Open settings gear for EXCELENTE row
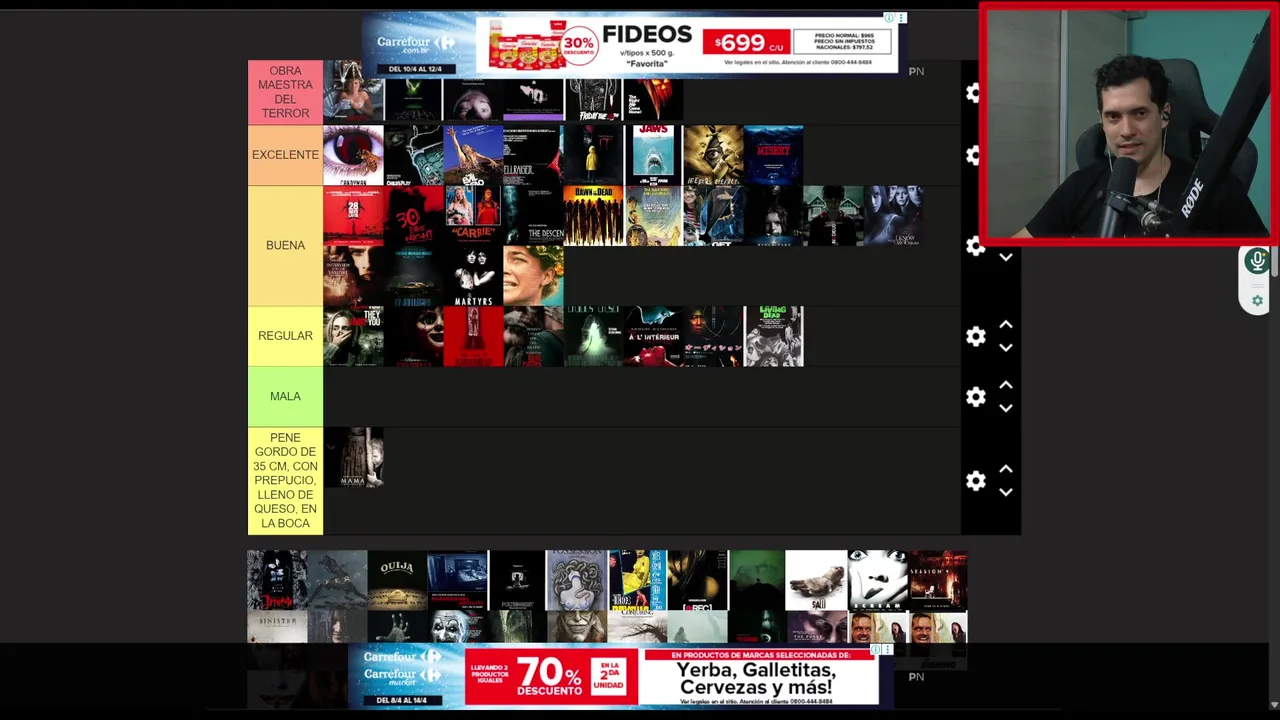Image resolution: width=1280 pixels, height=720 pixels. (x=975, y=155)
